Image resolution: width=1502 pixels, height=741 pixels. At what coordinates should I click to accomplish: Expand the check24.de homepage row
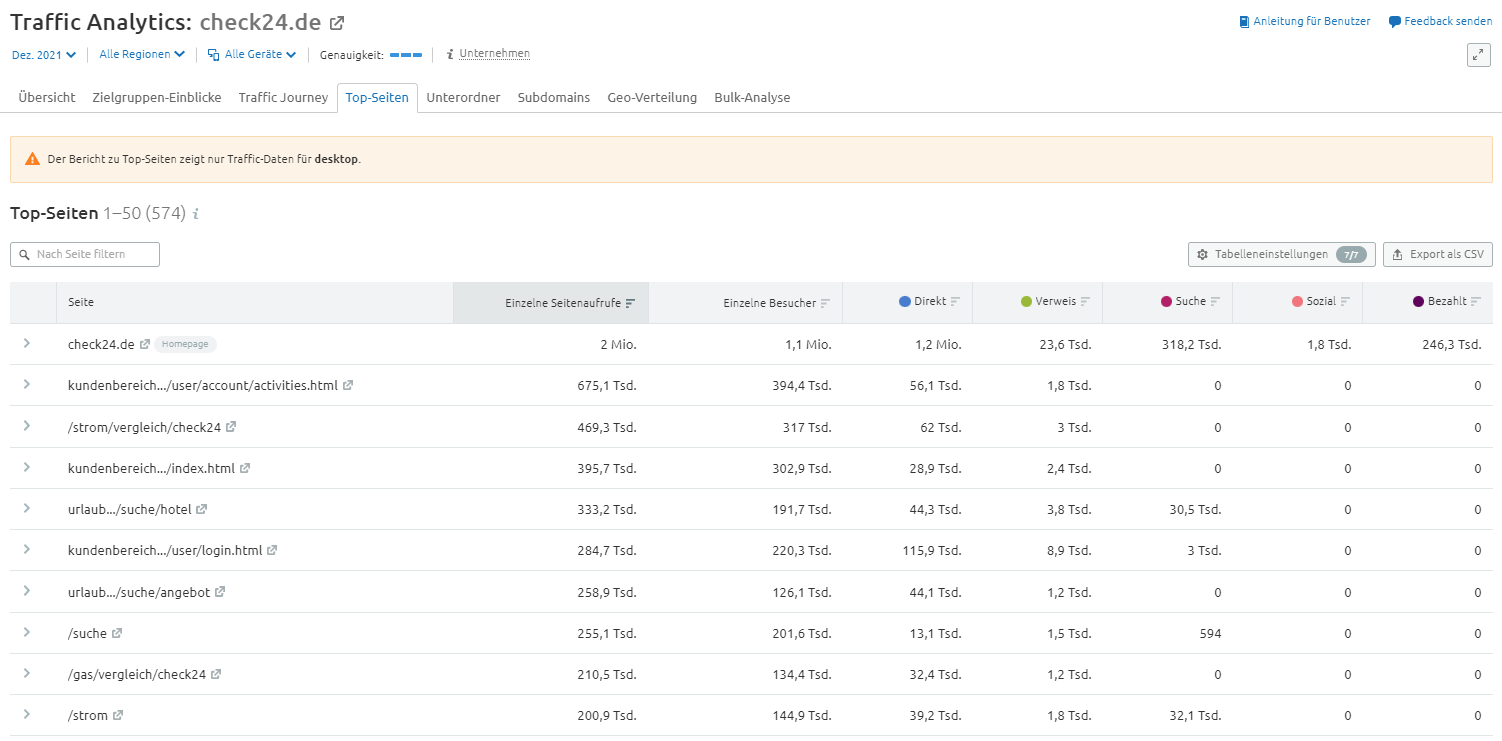(27, 343)
